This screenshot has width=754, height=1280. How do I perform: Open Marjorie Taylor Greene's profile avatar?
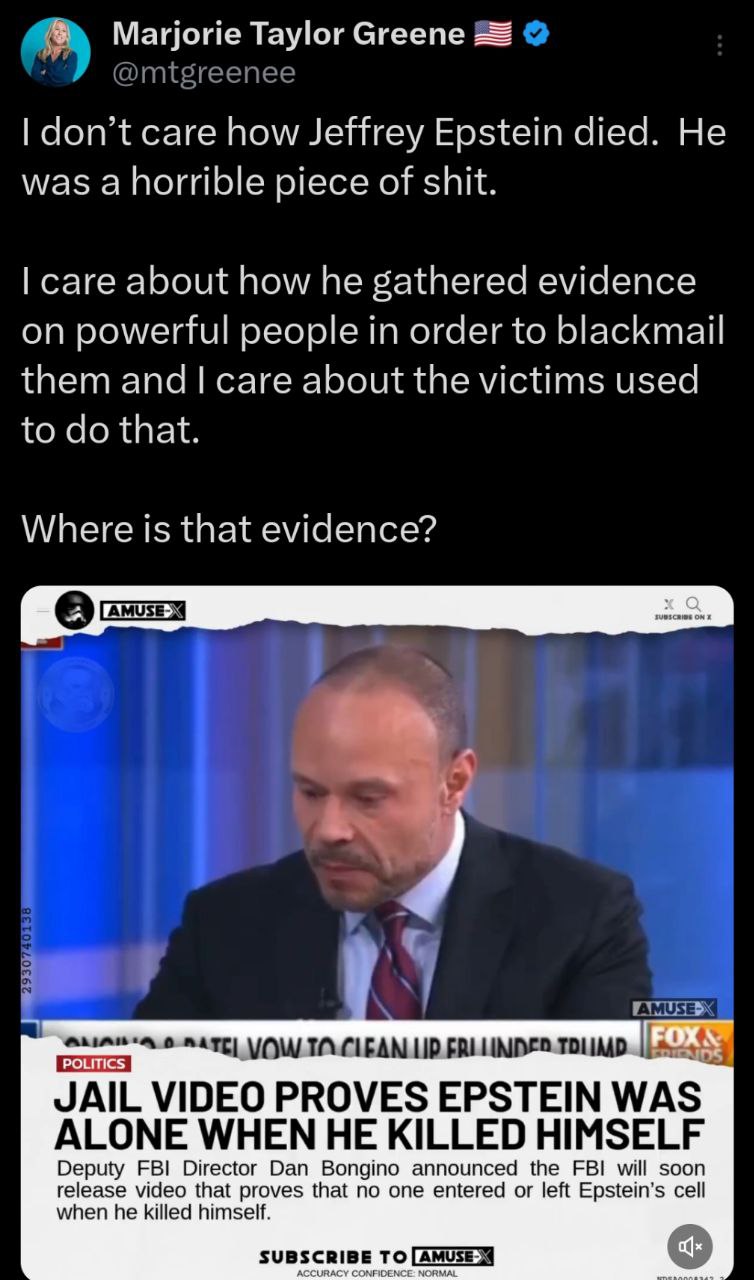pyautogui.click(x=55, y=52)
